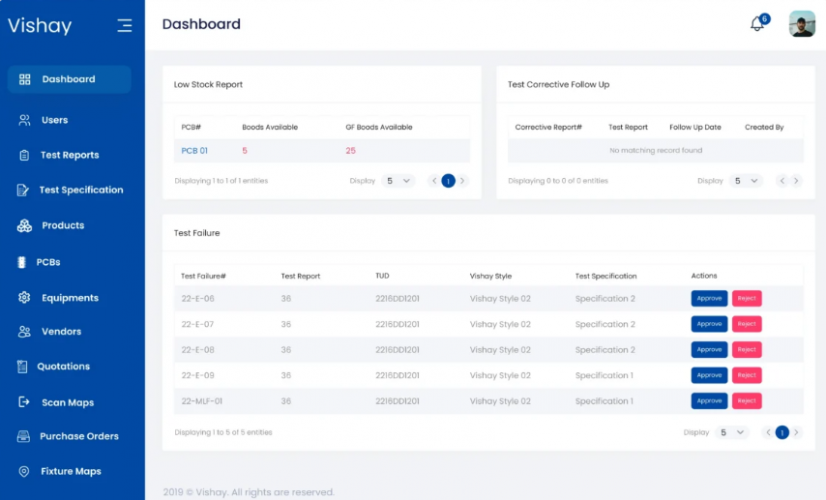Click Vishay Style column header
This screenshot has height=500, width=826.
[x=490, y=276]
